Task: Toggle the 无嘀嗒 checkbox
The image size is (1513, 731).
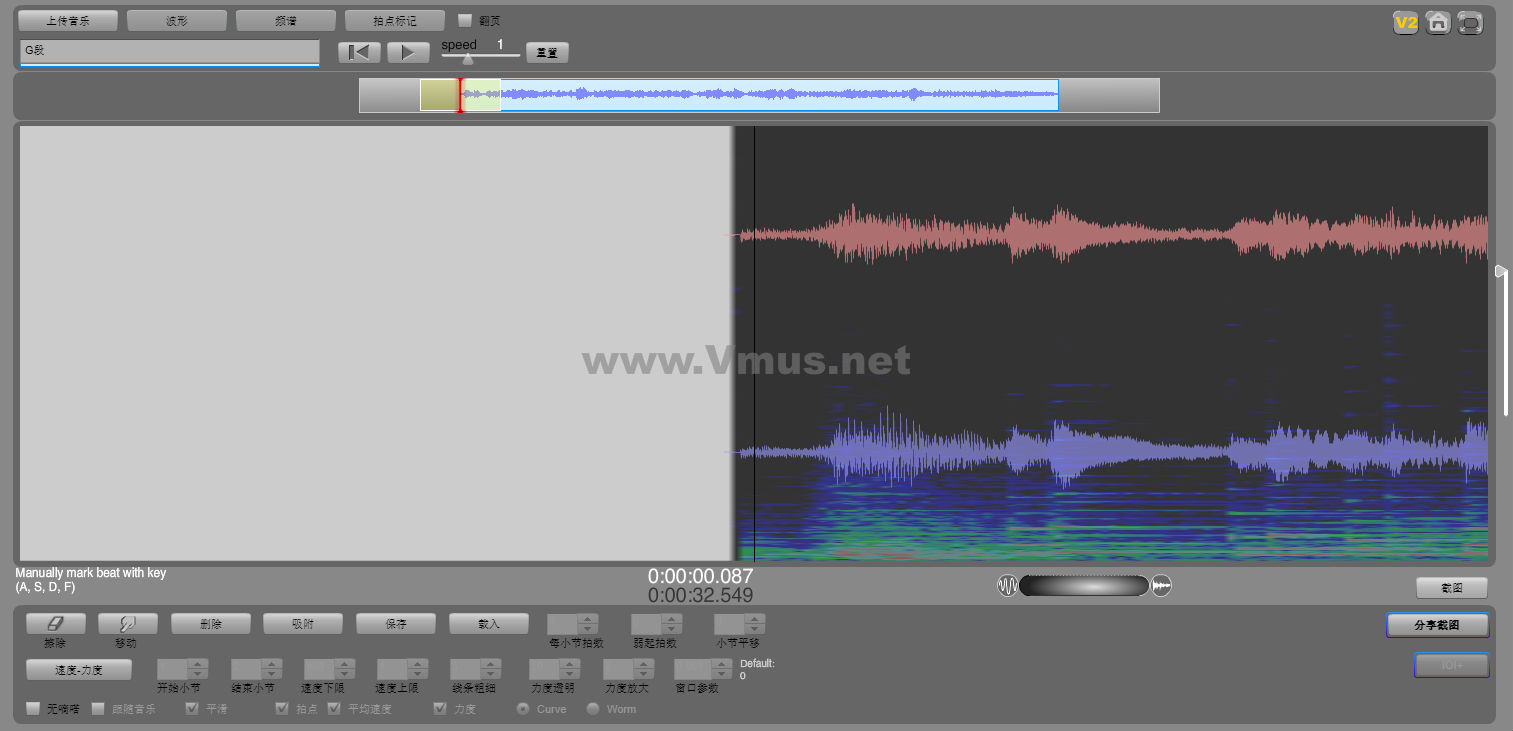Action: 33,709
